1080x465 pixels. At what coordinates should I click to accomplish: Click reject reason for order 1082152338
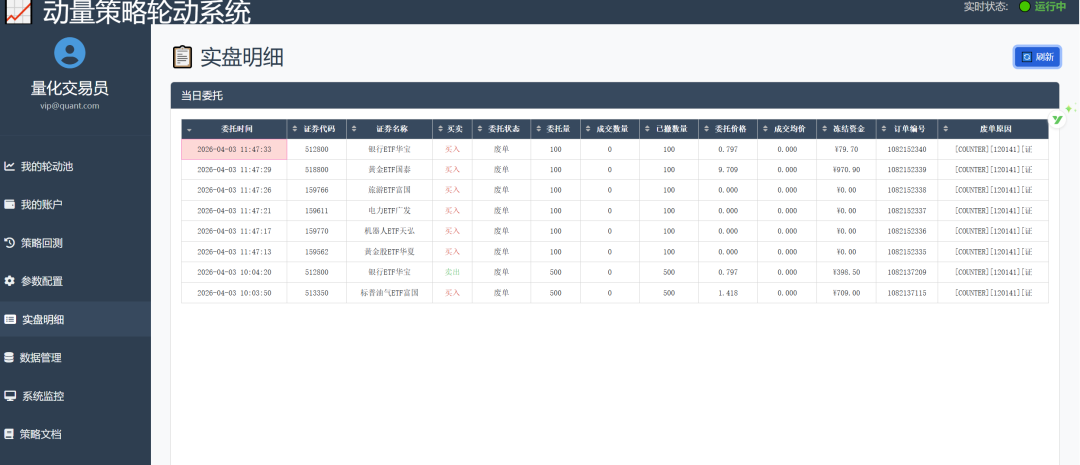pyautogui.click(x=993, y=190)
